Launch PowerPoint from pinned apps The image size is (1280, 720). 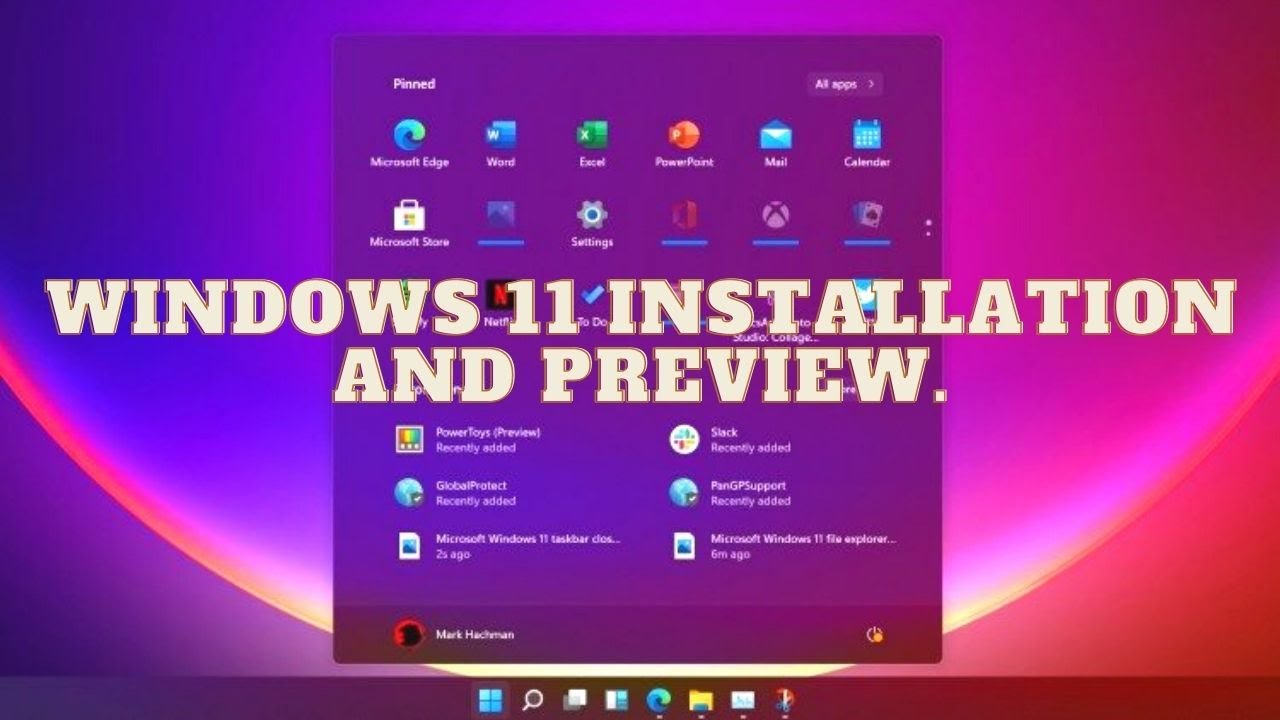tap(683, 143)
